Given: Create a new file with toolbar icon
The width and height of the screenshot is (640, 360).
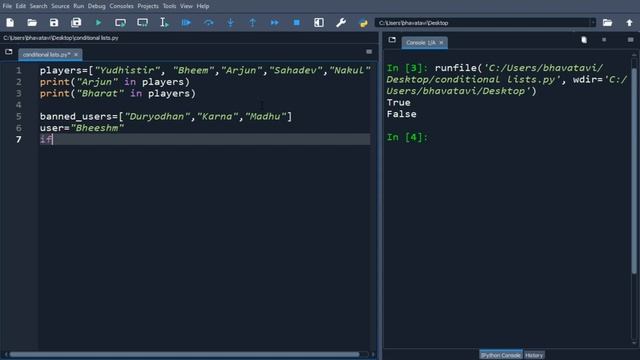Looking at the screenshot, I should 10,23.
